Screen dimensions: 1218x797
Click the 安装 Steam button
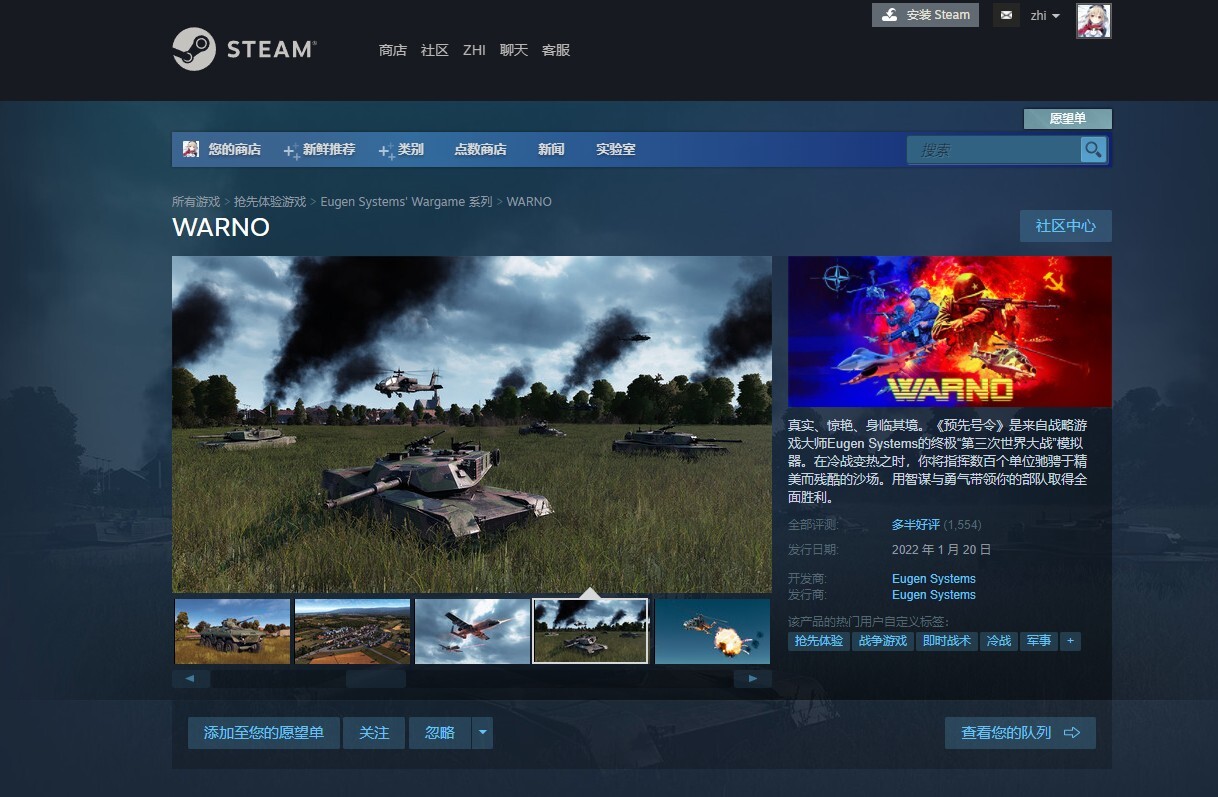coord(925,15)
